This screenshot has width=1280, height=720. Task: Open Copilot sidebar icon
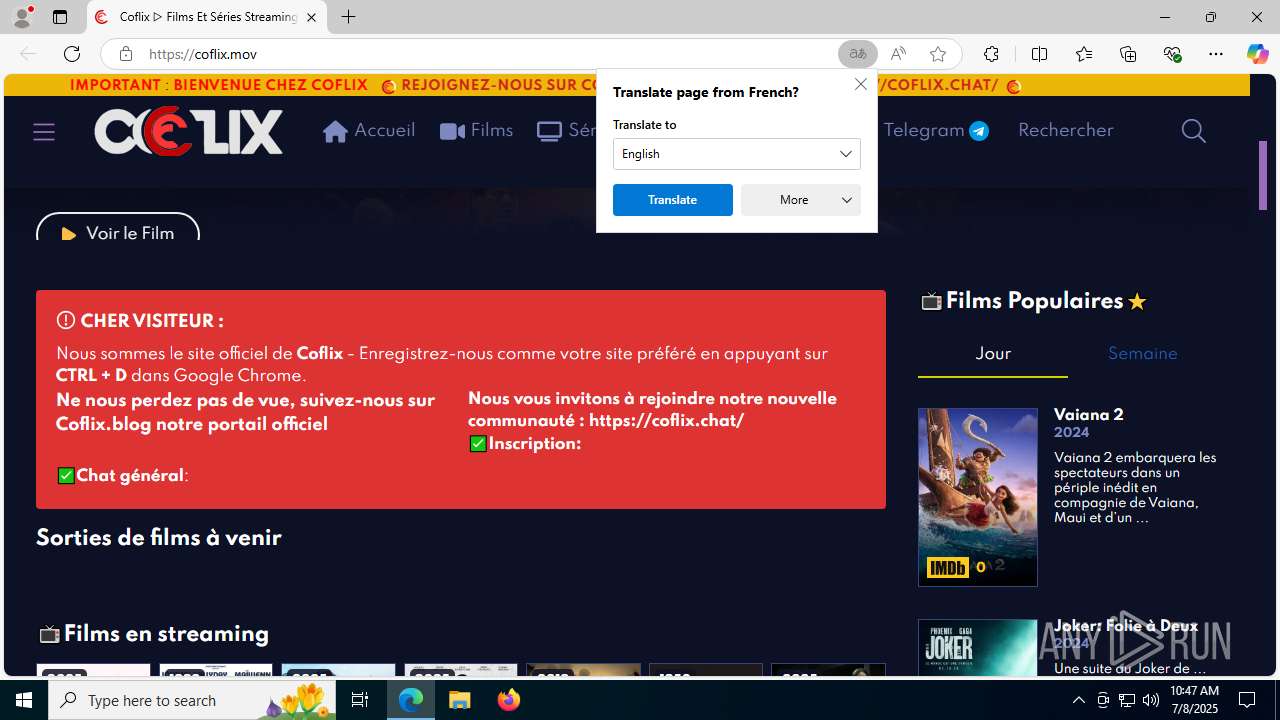[1257, 54]
